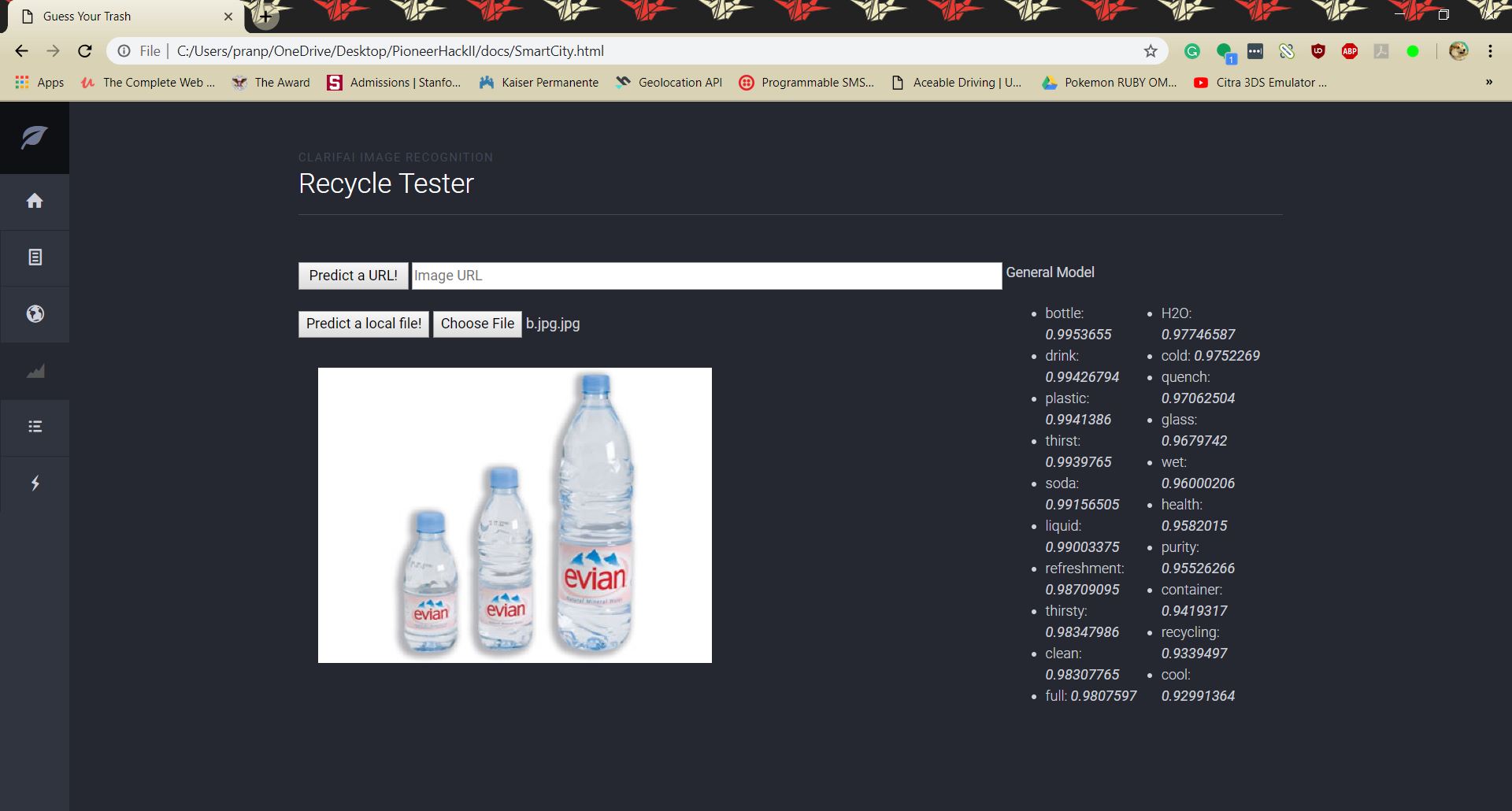Open the Pokemon RUBY bookmark
The height and width of the screenshot is (811, 1512).
1110,82
